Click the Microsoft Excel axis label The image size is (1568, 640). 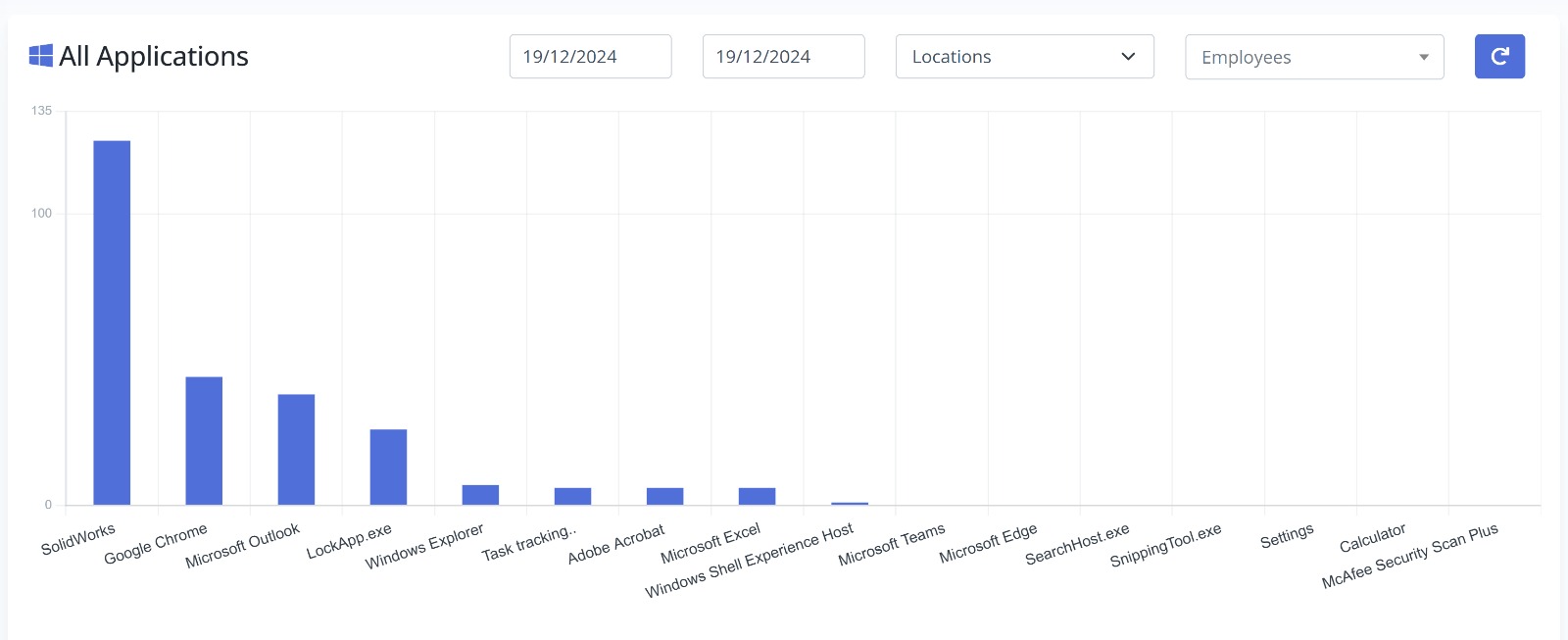(x=710, y=543)
